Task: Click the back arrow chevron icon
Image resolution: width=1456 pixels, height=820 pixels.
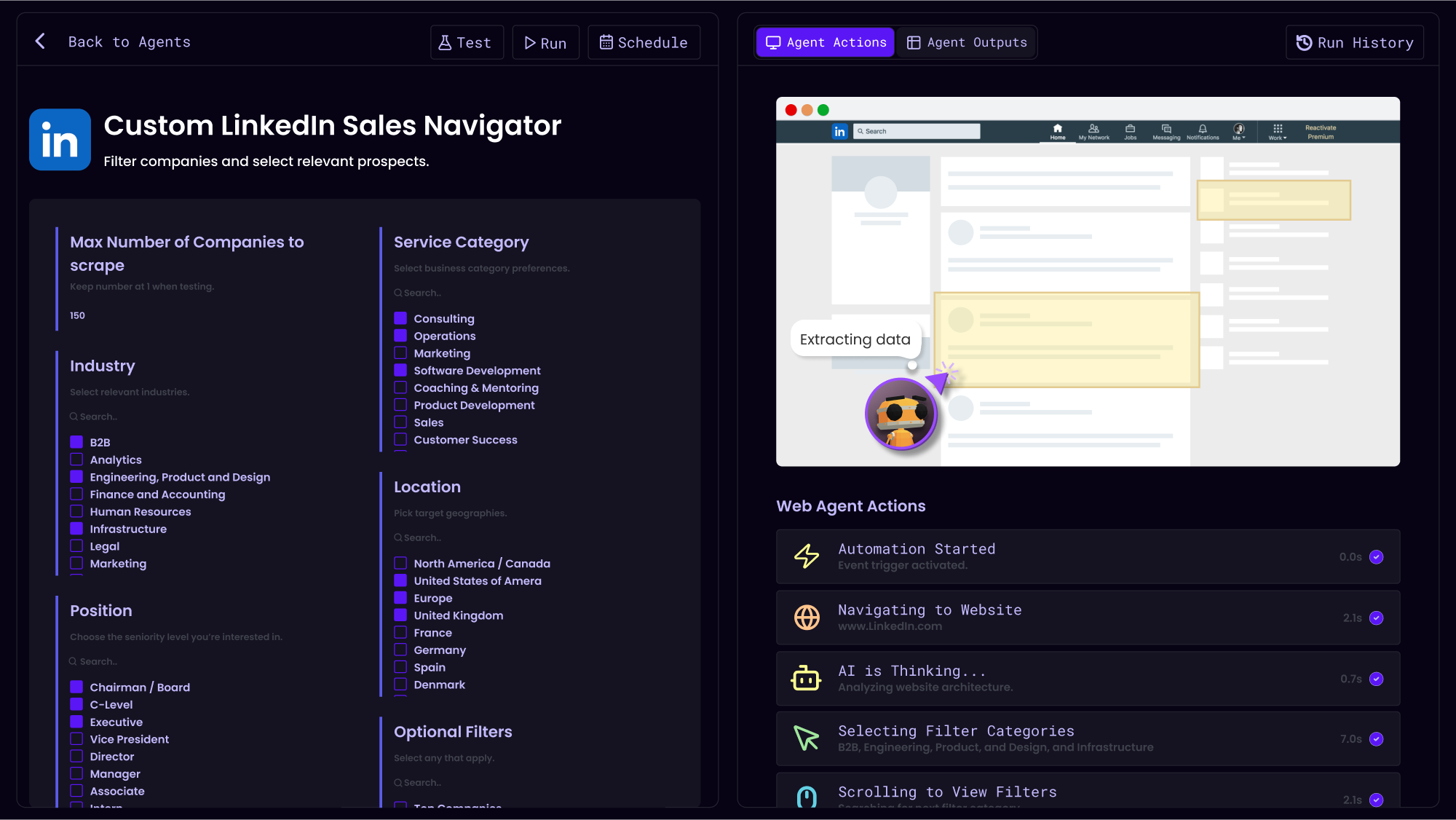Action: [40, 42]
